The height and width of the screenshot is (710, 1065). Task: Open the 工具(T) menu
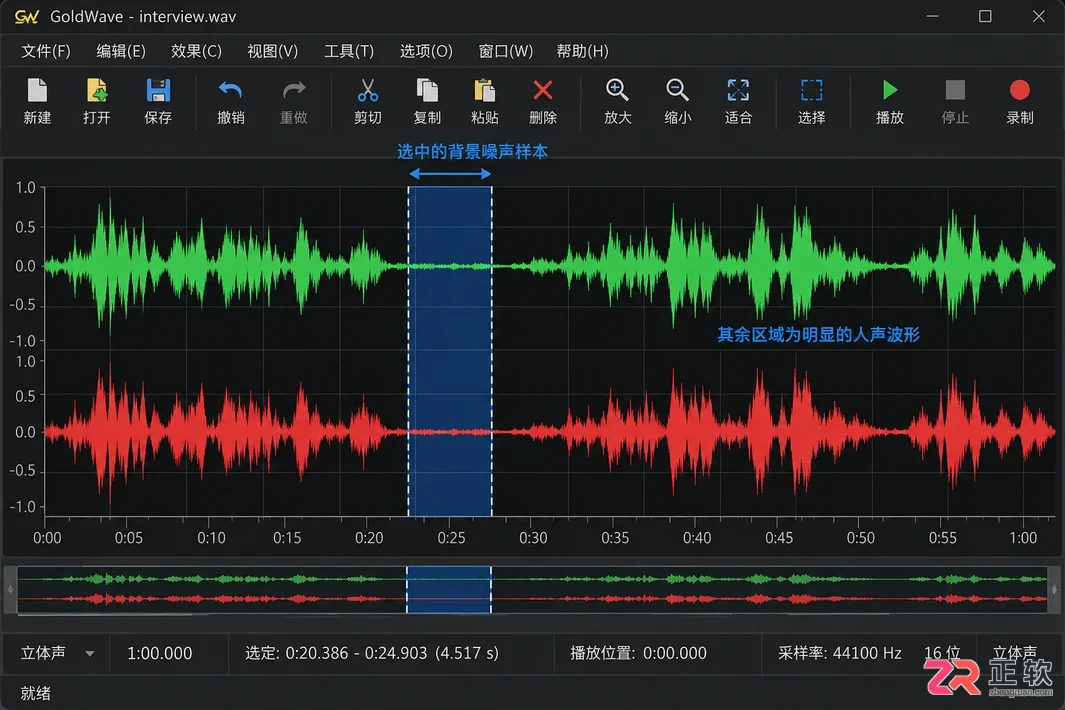pos(348,51)
